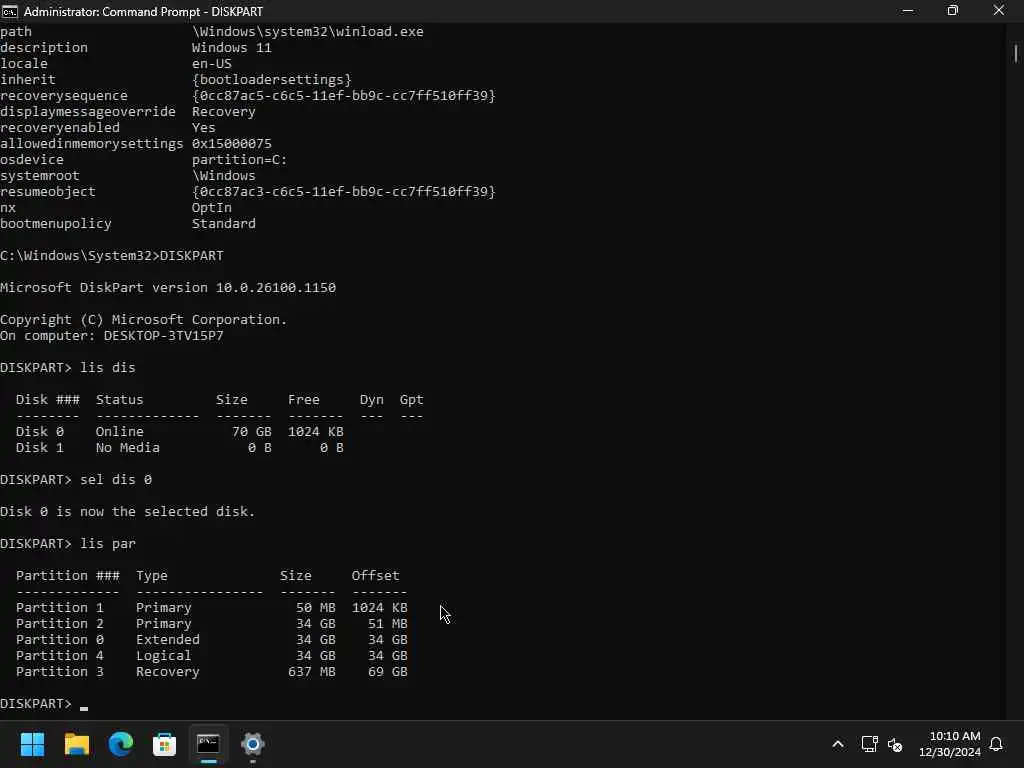Click the 'Disk 1' No Media row
The image size is (1024, 768).
[x=180, y=447]
